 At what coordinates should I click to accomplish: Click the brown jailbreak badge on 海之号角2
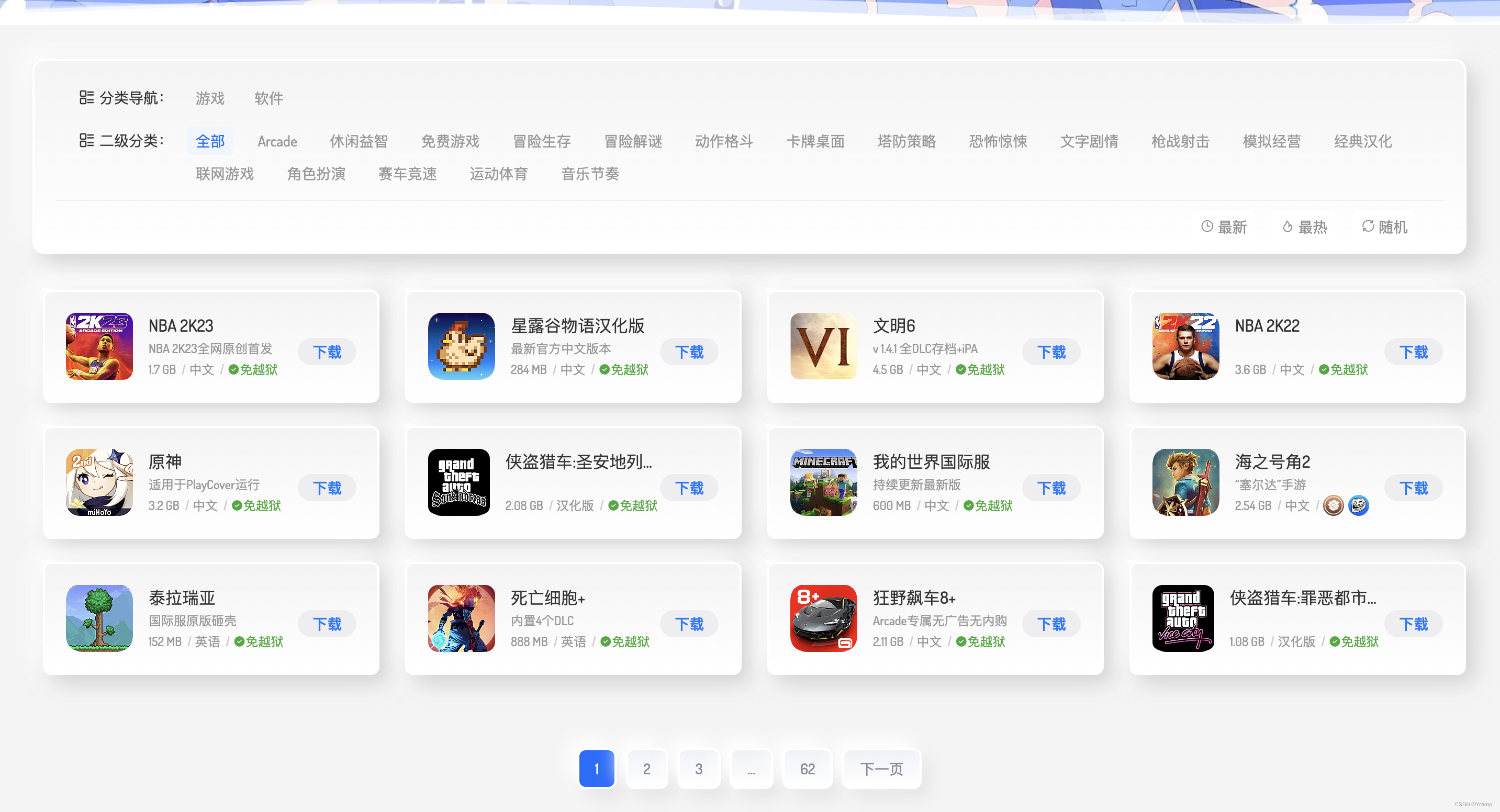tap(1334, 505)
